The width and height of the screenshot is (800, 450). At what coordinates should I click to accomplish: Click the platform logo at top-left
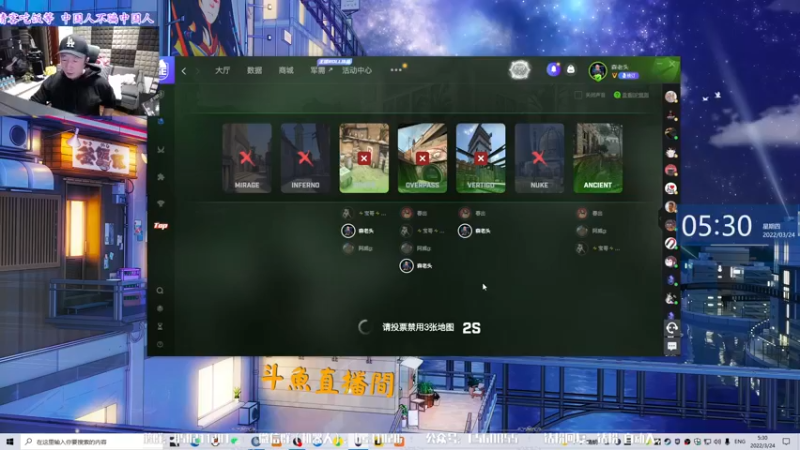(165, 70)
